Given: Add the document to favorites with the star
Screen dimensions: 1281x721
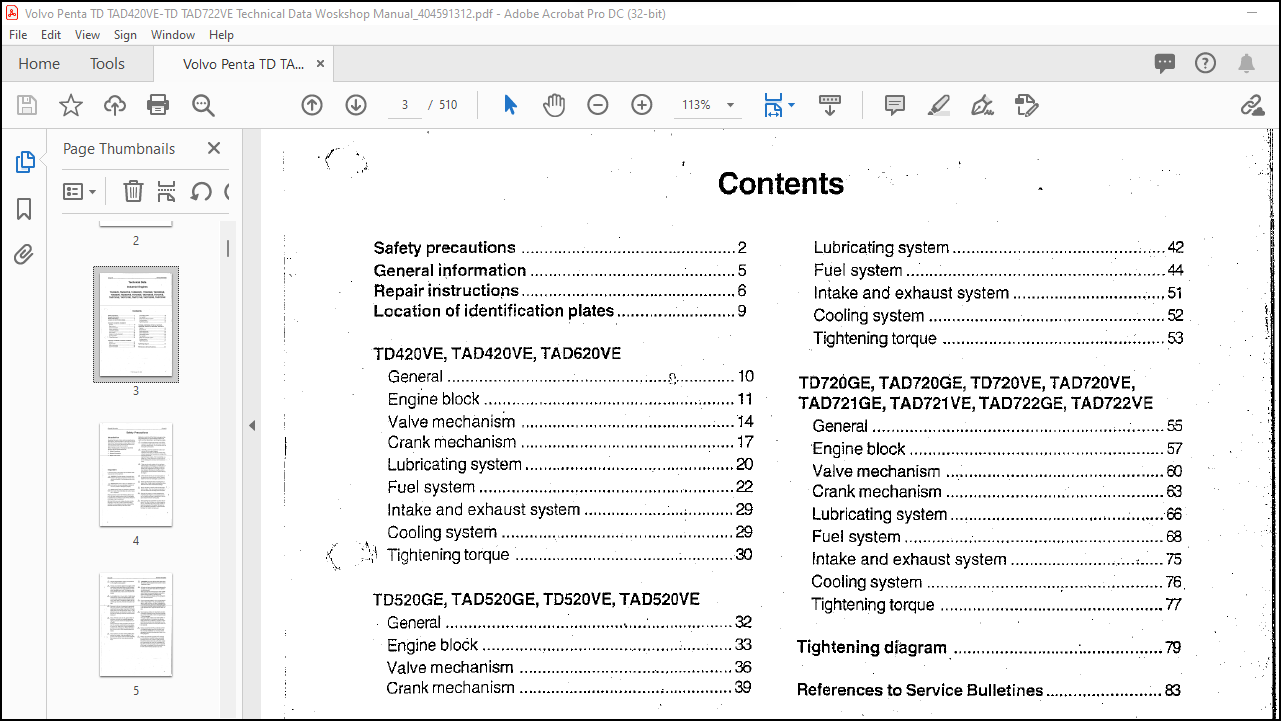Looking at the screenshot, I should (x=71, y=105).
